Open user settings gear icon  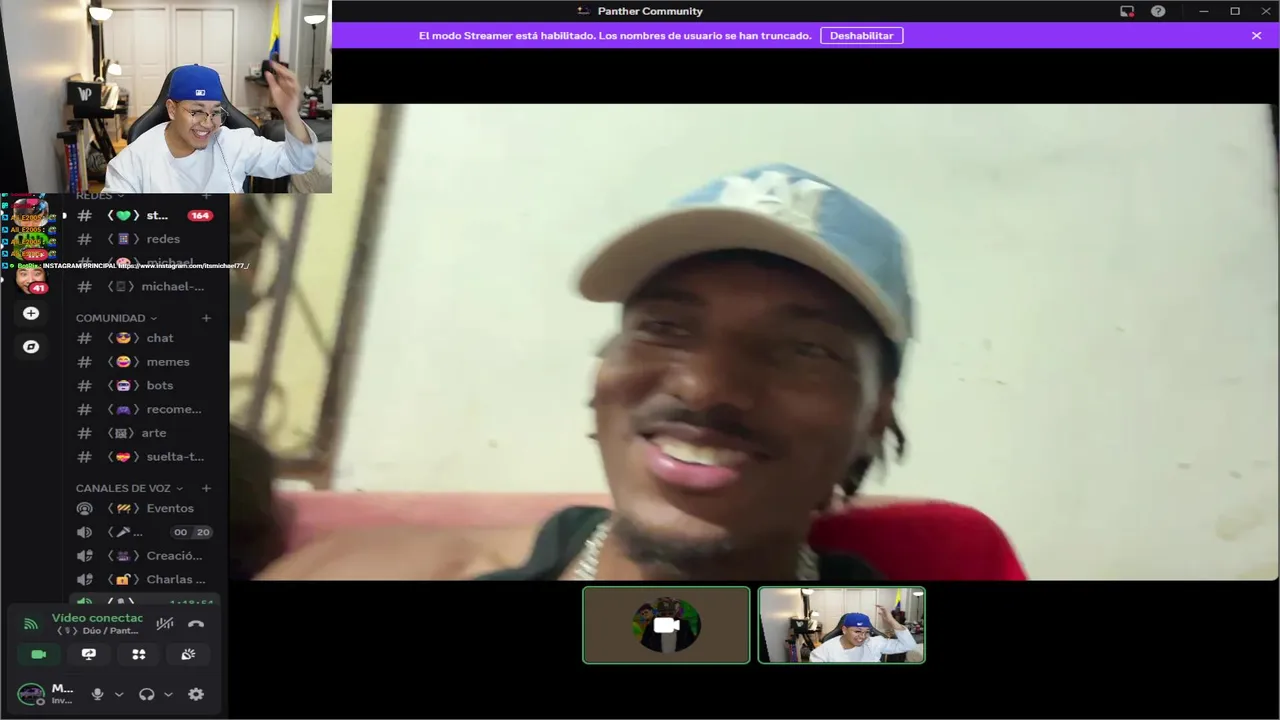(196, 694)
